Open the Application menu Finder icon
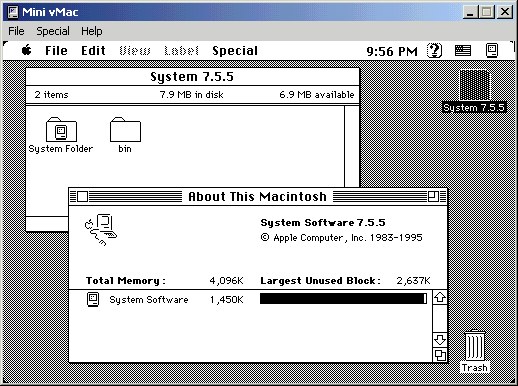Image resolution: width=518 pixels, height=386 pixels. coord(492,51)
